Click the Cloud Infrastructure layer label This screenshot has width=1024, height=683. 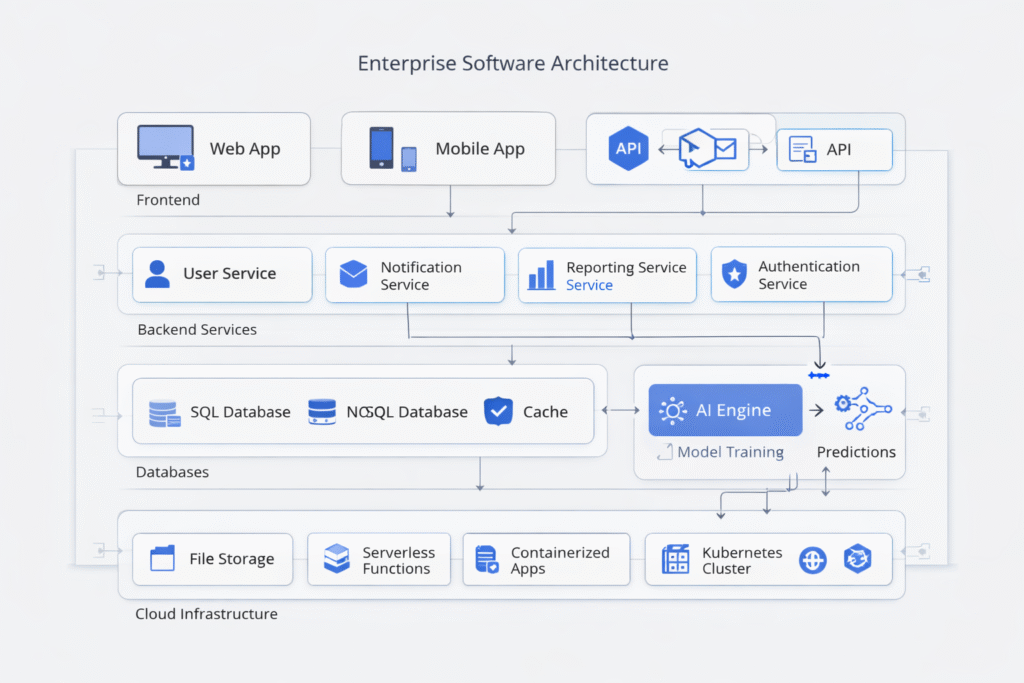point(206,614)
